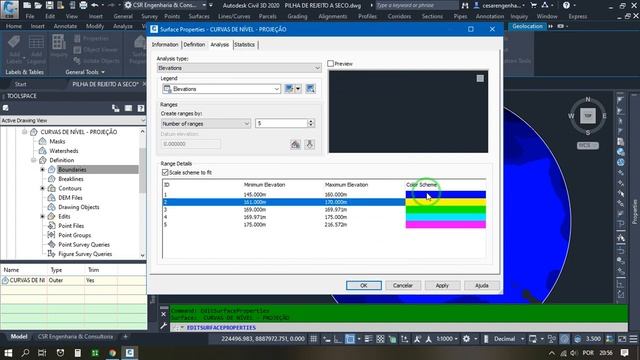The width and height of the screenshot is (640, 360).
Task: Open the Decimal units dropdown
Action: point(508,339)
